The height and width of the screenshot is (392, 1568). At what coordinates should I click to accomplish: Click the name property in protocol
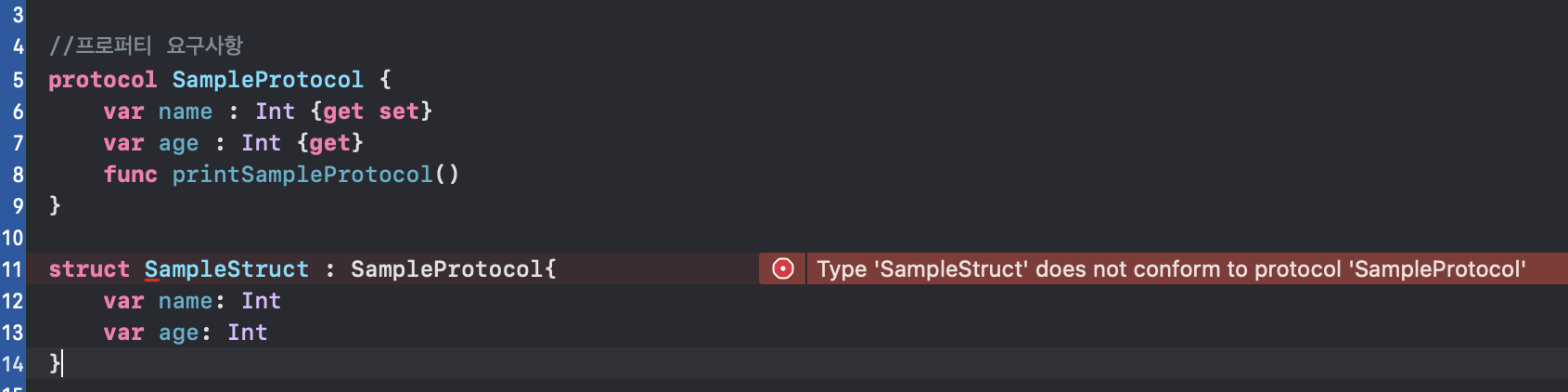(186, 111)
